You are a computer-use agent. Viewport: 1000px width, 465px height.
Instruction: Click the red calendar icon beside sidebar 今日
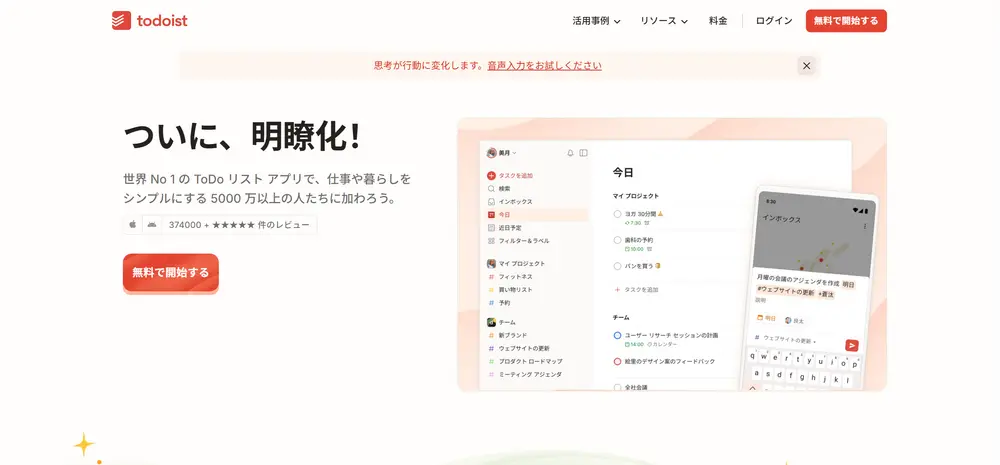[491, 215]
